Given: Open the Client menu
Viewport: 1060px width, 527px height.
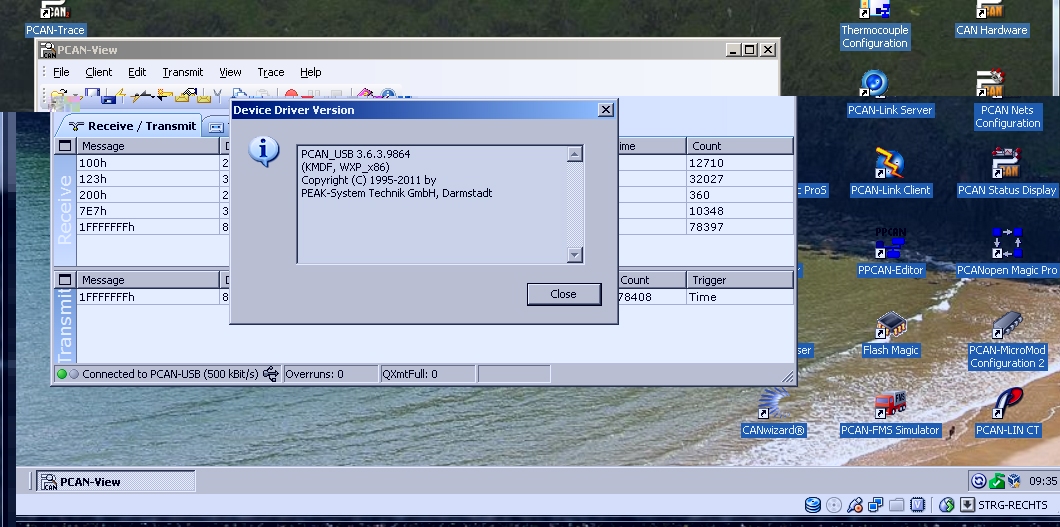Looking at the screenshot, I should (x=99, y=72).
